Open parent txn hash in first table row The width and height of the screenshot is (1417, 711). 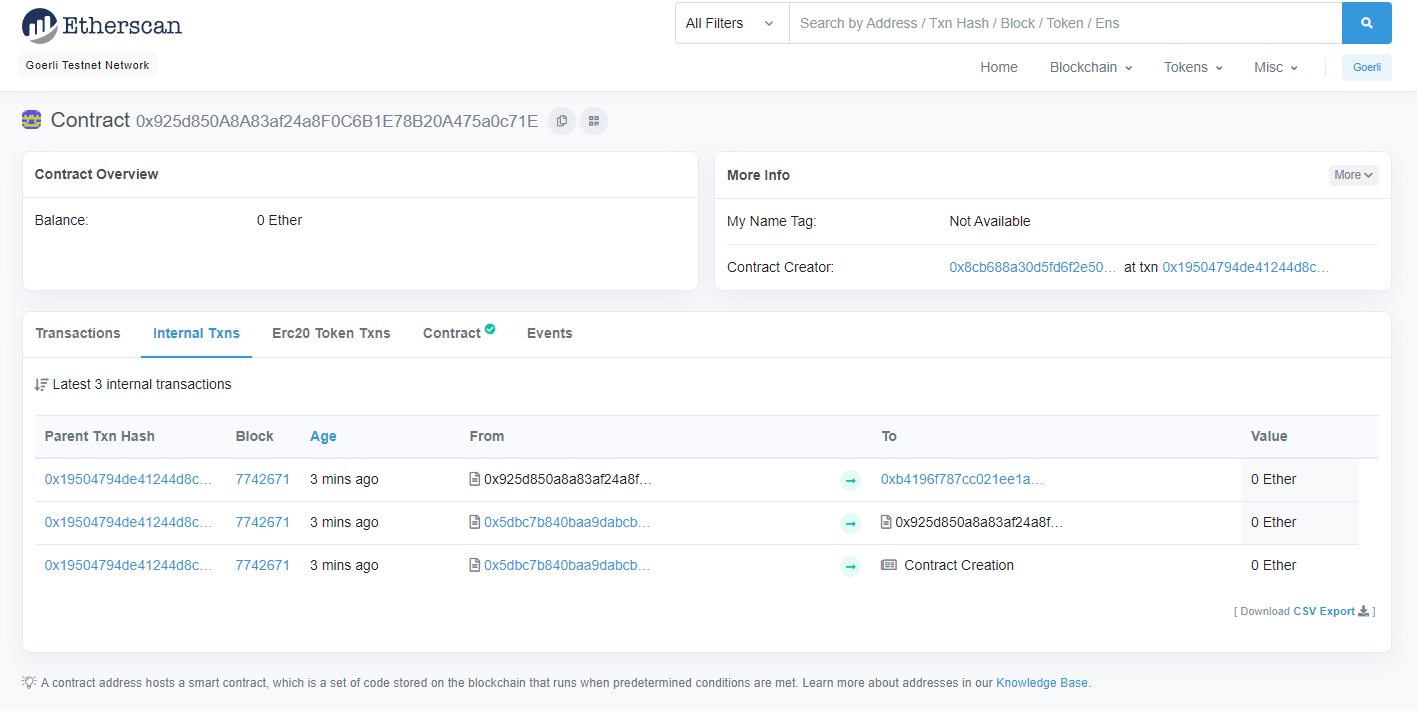(129, 479)
